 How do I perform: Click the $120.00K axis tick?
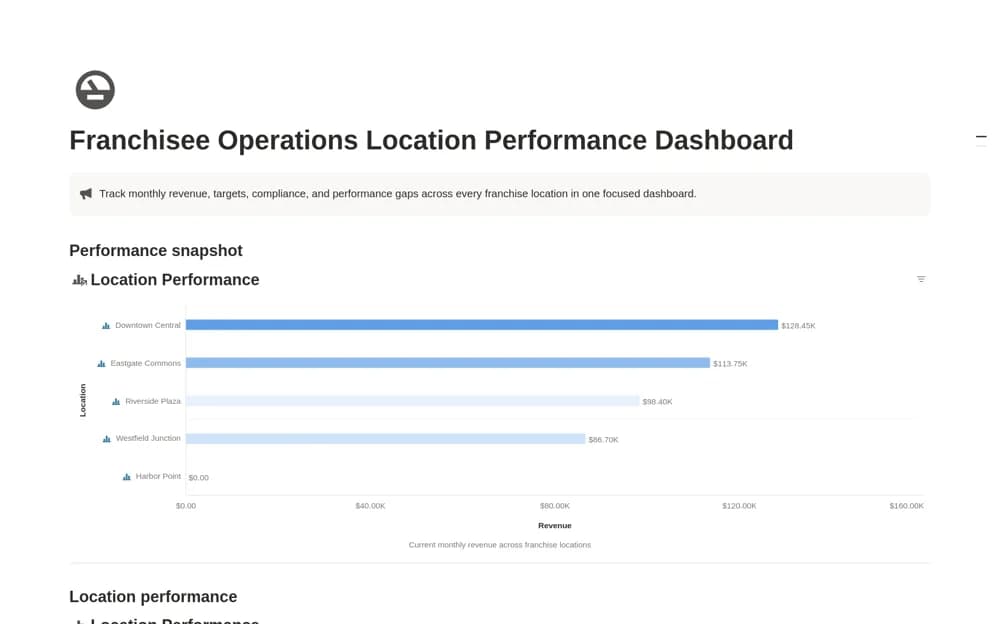coord(739,505)
